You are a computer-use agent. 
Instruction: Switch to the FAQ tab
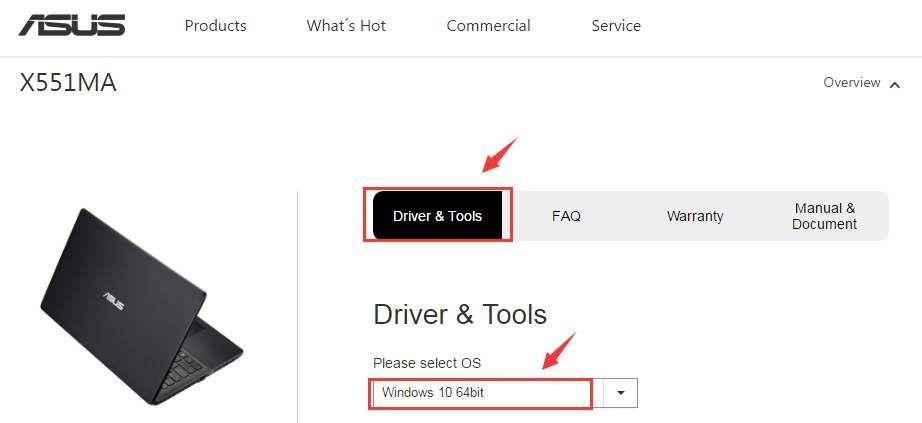click(566, 216)
